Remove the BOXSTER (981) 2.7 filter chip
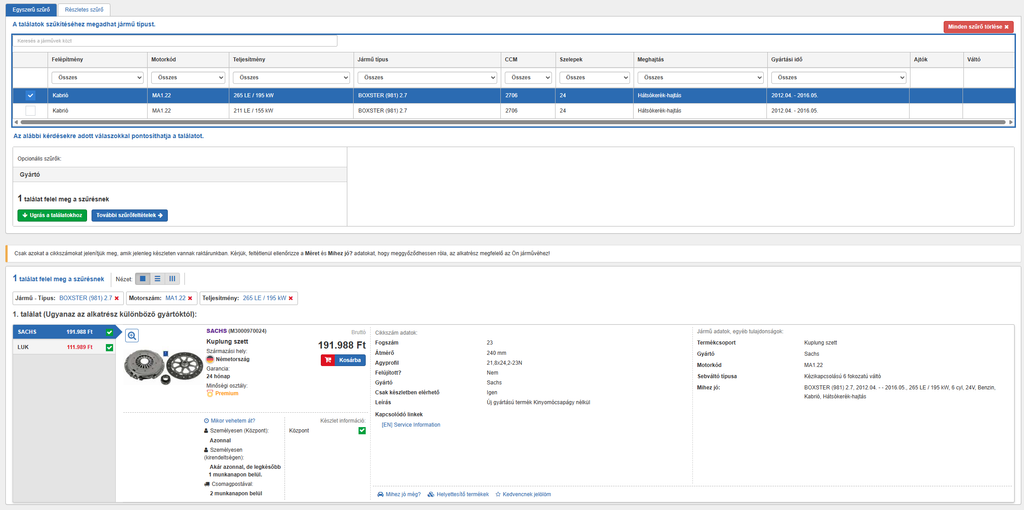1024x510 pixels. click(x=116, y=298)
